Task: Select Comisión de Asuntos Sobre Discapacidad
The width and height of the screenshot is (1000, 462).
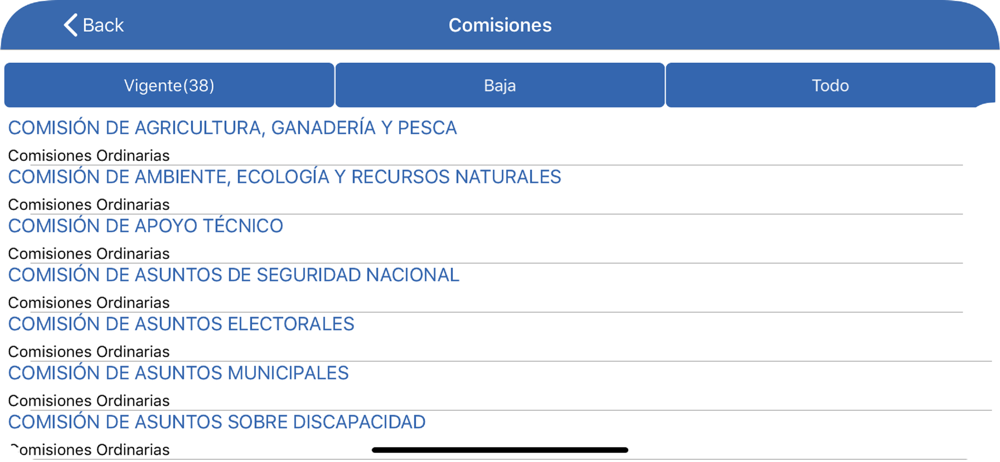Action: click(x=217, y=422)
